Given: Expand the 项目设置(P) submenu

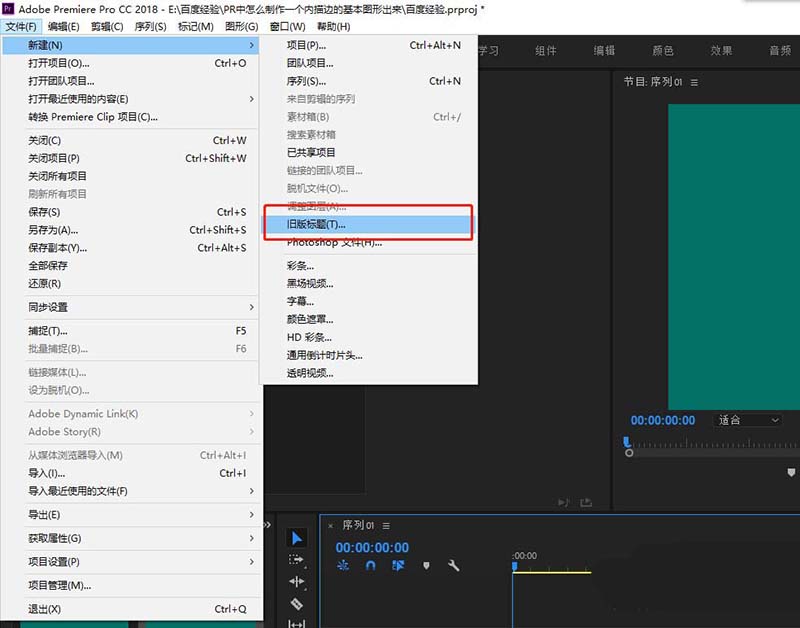Looking at the screenshot, I should tap(252, 562).
